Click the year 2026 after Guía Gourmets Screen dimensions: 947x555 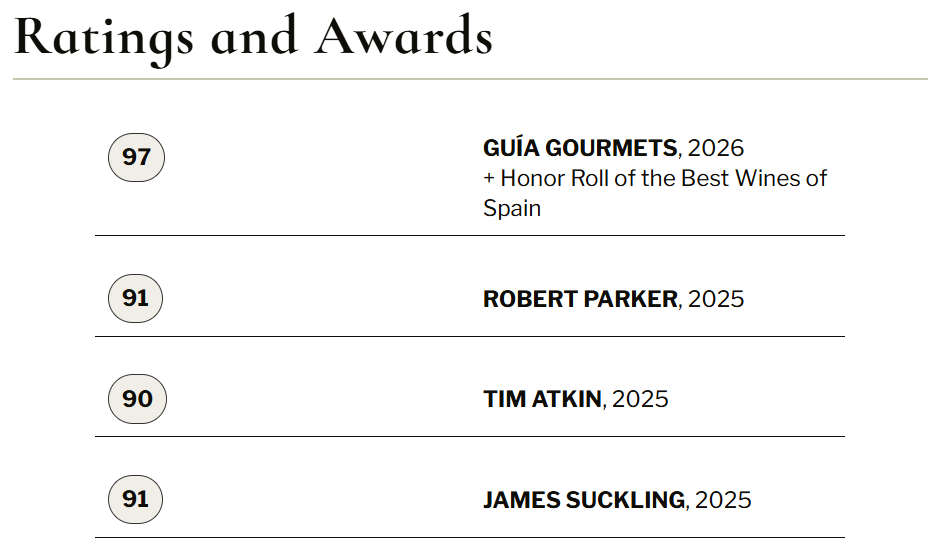click(716, 148)
